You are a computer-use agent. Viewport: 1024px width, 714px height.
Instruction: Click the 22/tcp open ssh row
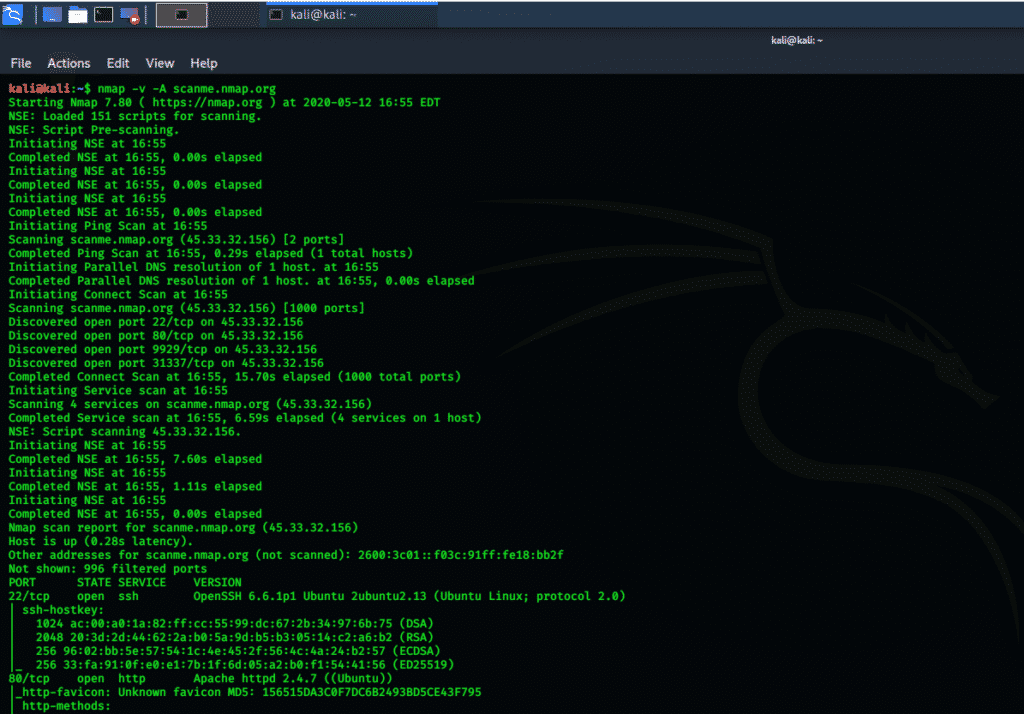click(x=317, y=596)
